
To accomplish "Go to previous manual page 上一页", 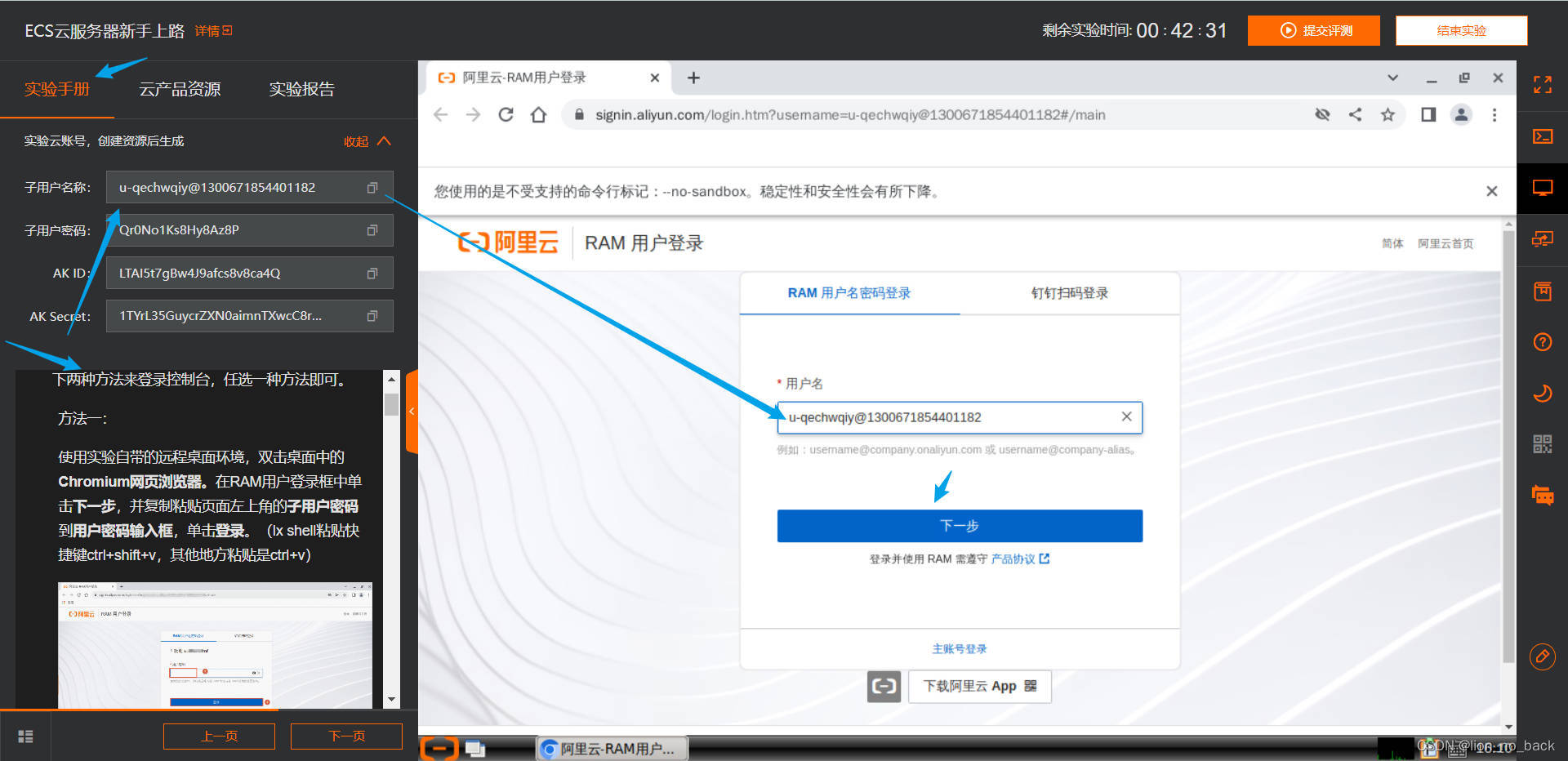I will (x=219, y=736).
